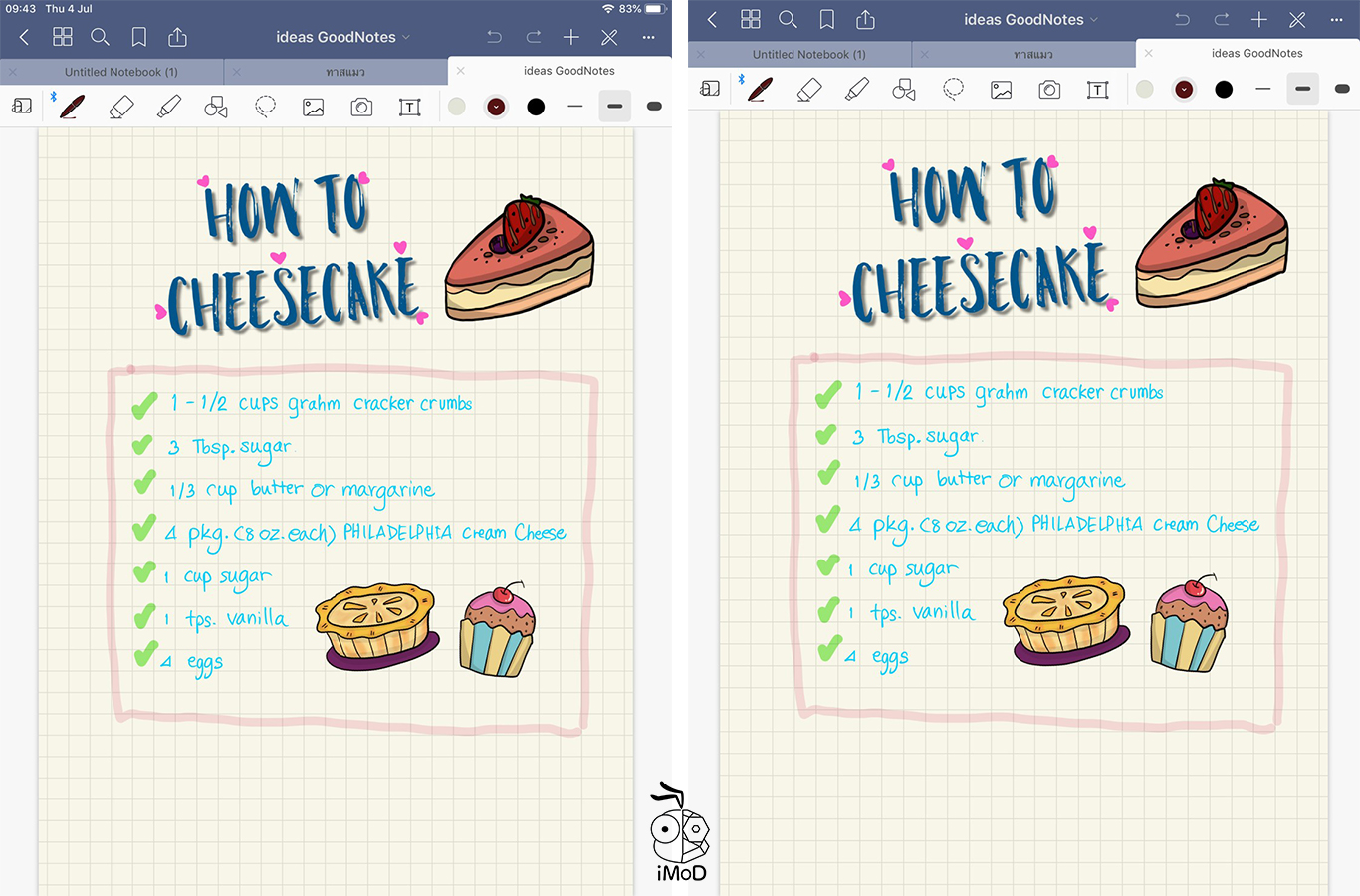Select the Eraser tool in left window
This screenshot has width=1360, height=896.
pyautogui.click(x=120, y=107)
